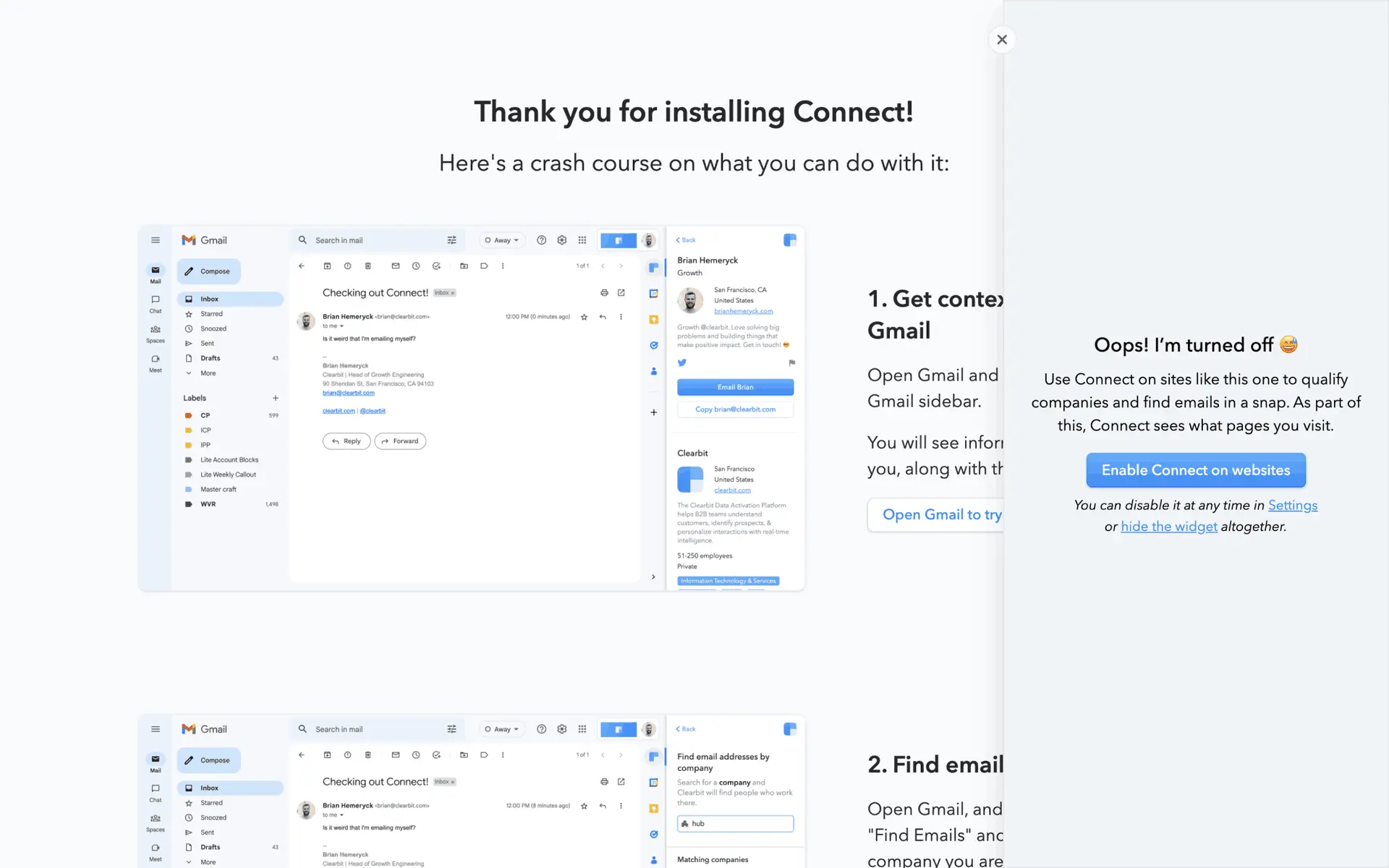The width and height of the screenshot is (1389, 868).
Task: Expand More under Drafts in top Gmail screenshot
Action: (208, 373)
